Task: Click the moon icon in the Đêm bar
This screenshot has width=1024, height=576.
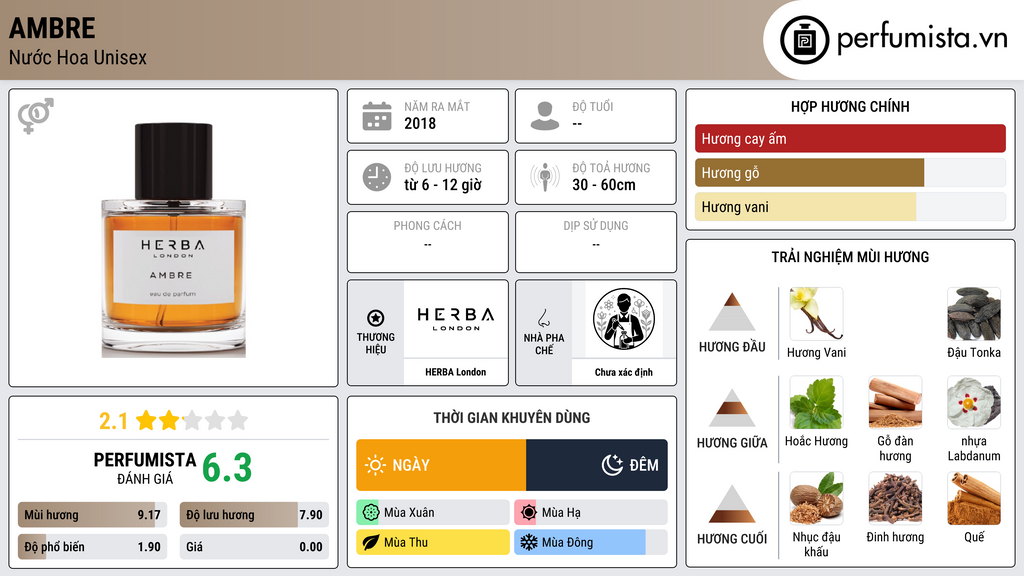Action: point(612,465)
